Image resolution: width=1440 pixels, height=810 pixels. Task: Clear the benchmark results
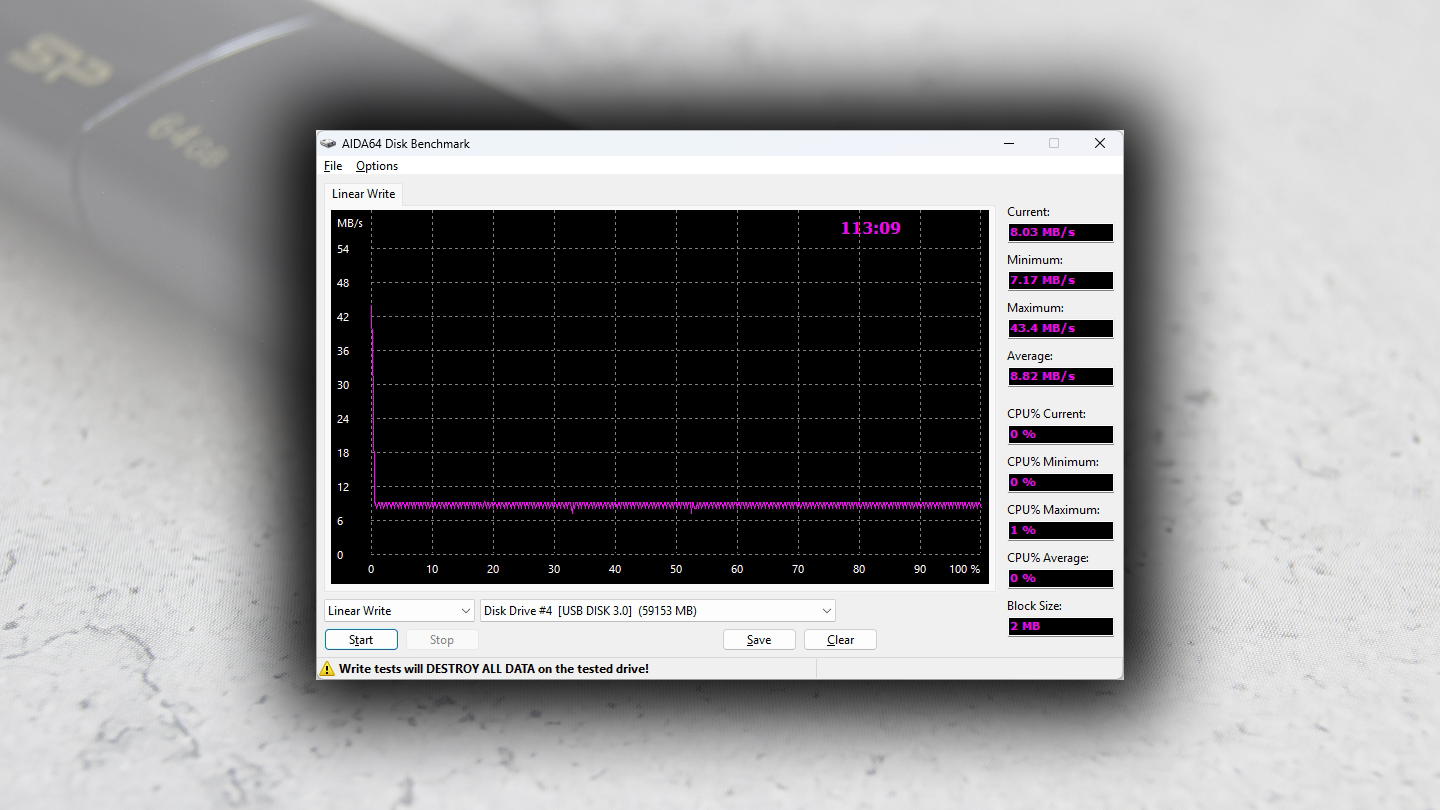[x=840, y=640]
